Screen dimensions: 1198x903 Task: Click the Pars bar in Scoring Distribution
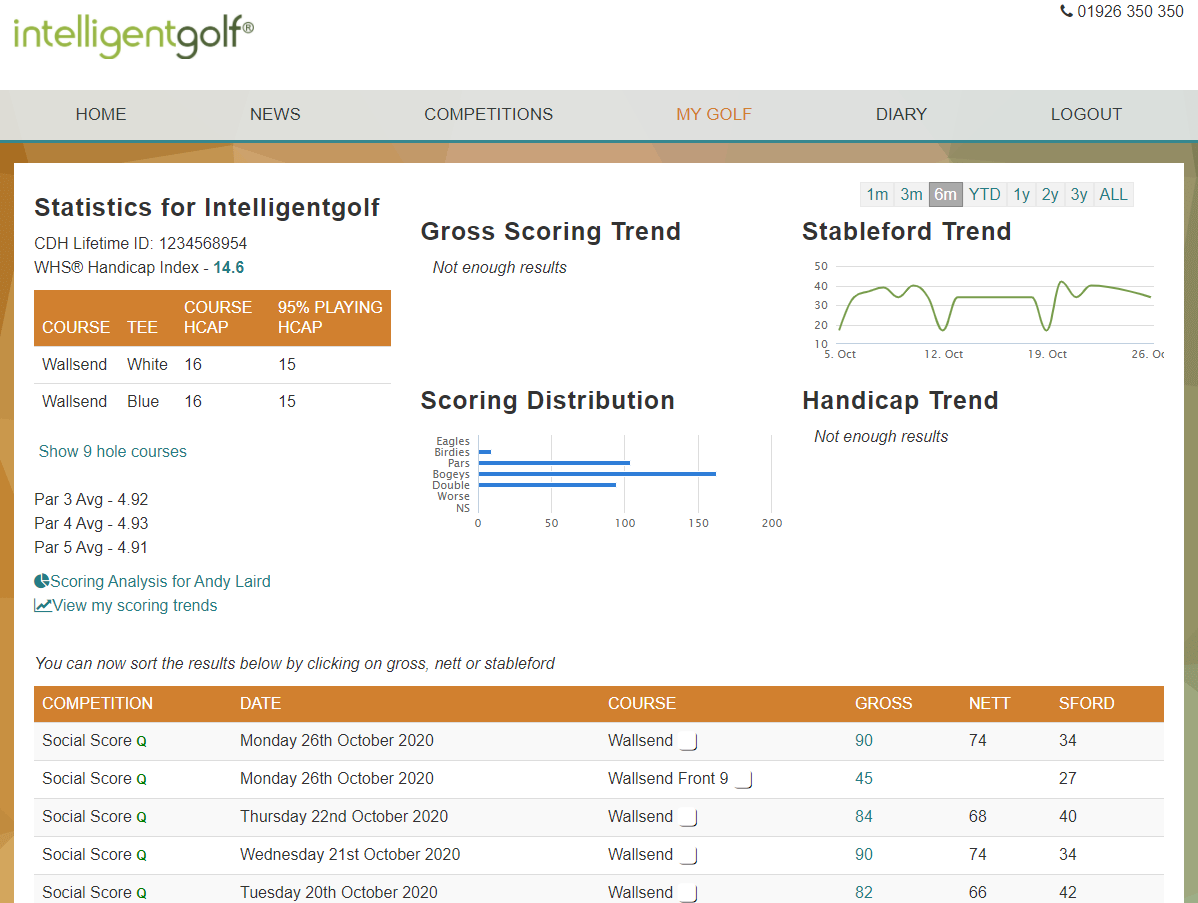point(554,463)
